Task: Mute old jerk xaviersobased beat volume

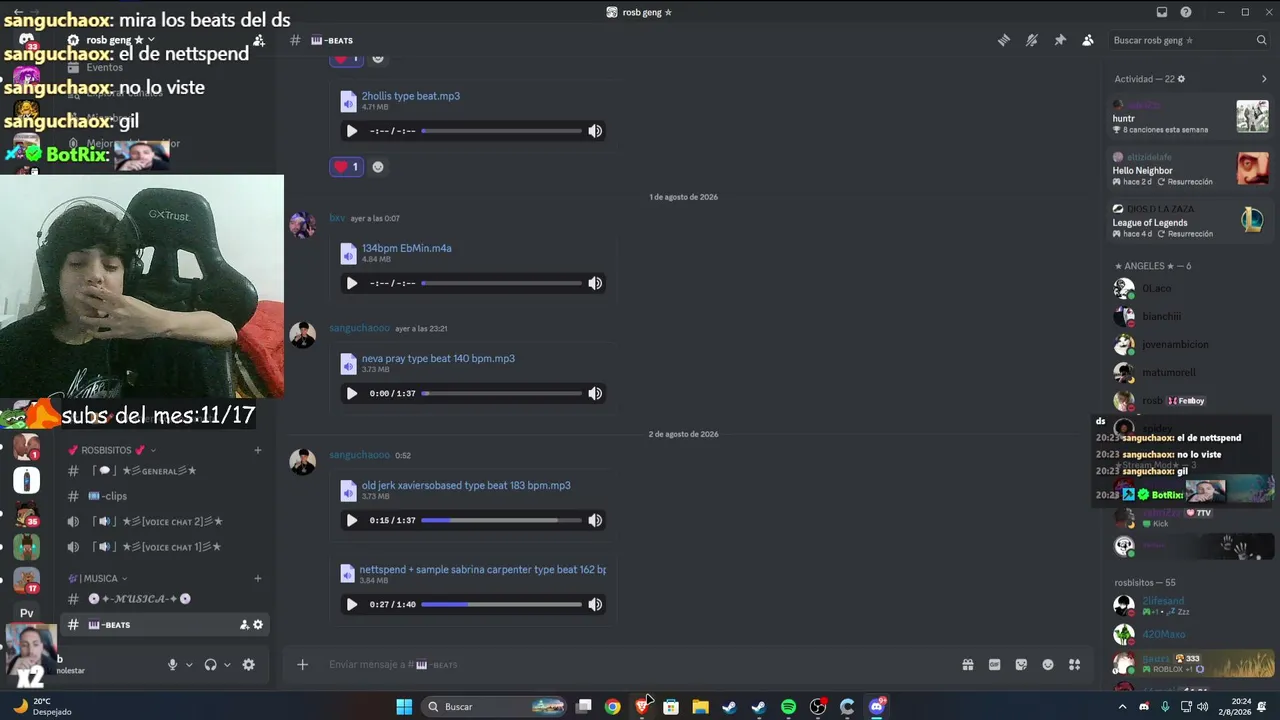Action: coord(595,520)
